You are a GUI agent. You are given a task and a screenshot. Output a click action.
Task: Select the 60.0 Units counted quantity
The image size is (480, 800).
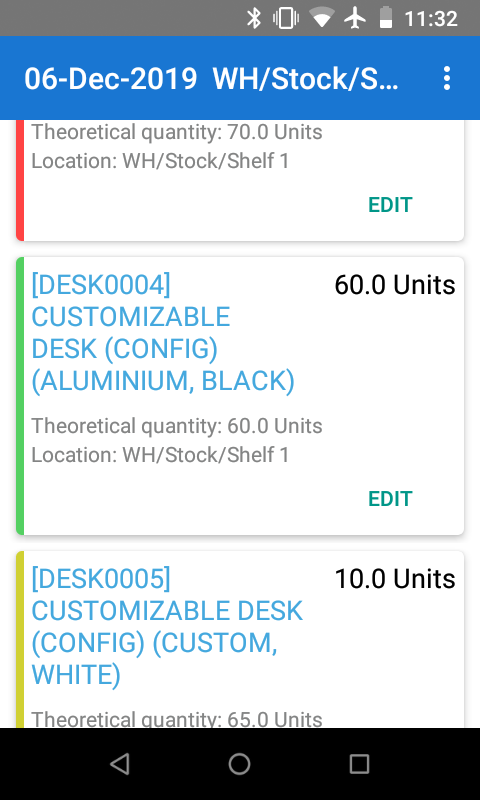pos(395,285)
